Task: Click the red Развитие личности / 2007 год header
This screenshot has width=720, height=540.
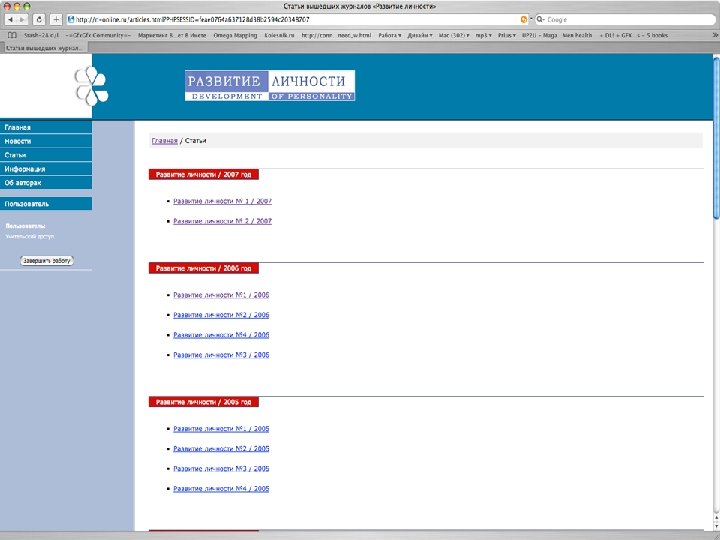Action: tap(204, 174)
